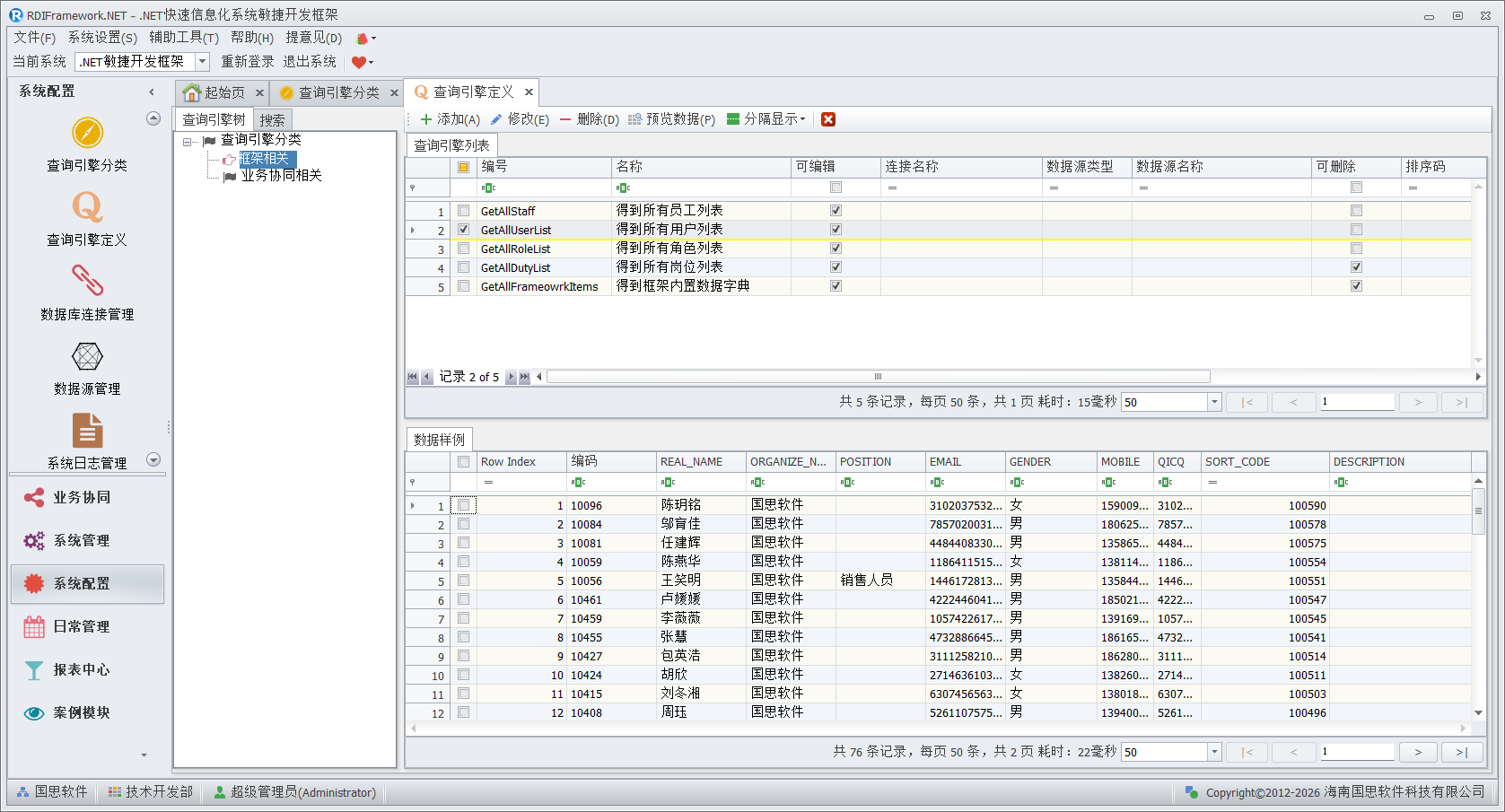Click the 预览数据(P) toolbar button
Screen dimensions: 1505x812
671,119
